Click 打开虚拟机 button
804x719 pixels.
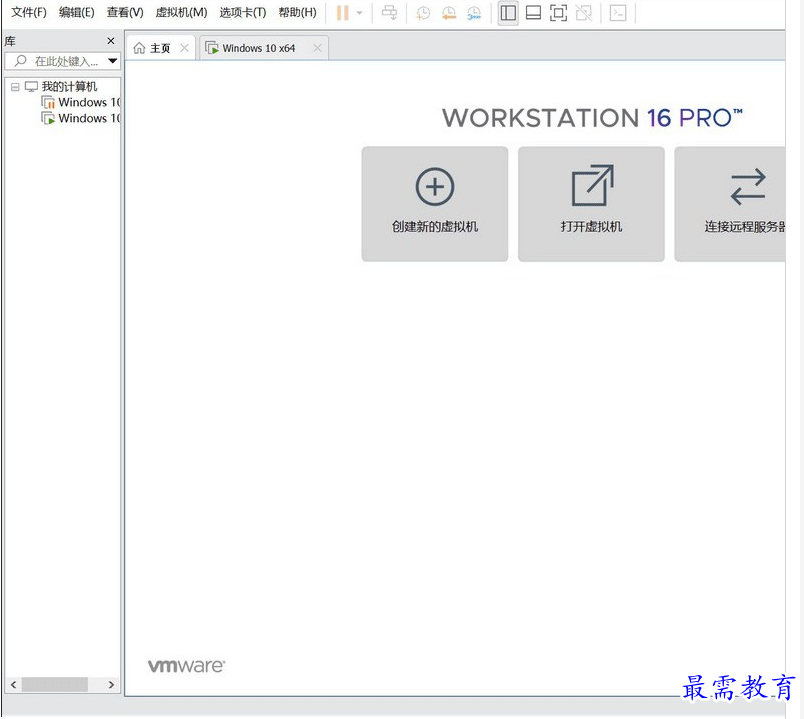click(591, 204)
